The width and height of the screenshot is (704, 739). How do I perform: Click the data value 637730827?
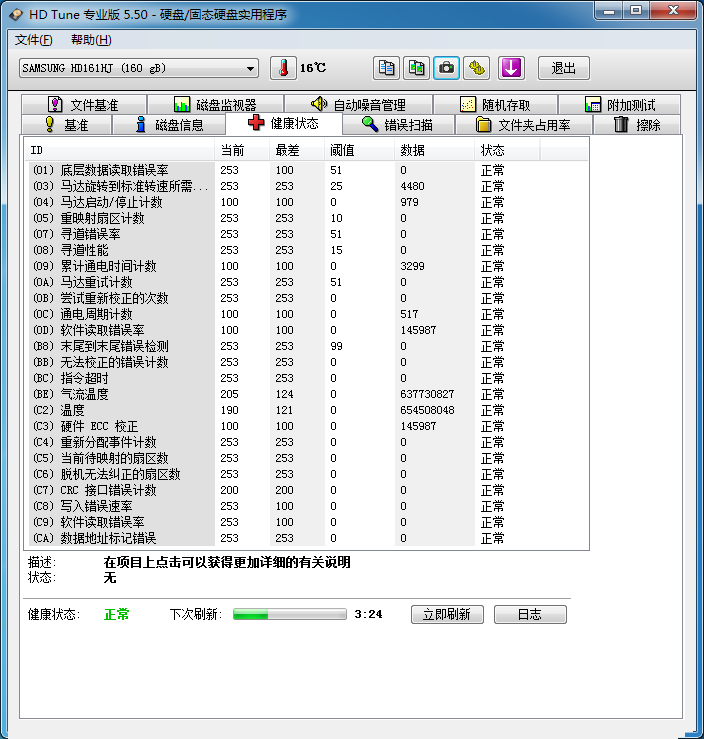pos(427,394)
